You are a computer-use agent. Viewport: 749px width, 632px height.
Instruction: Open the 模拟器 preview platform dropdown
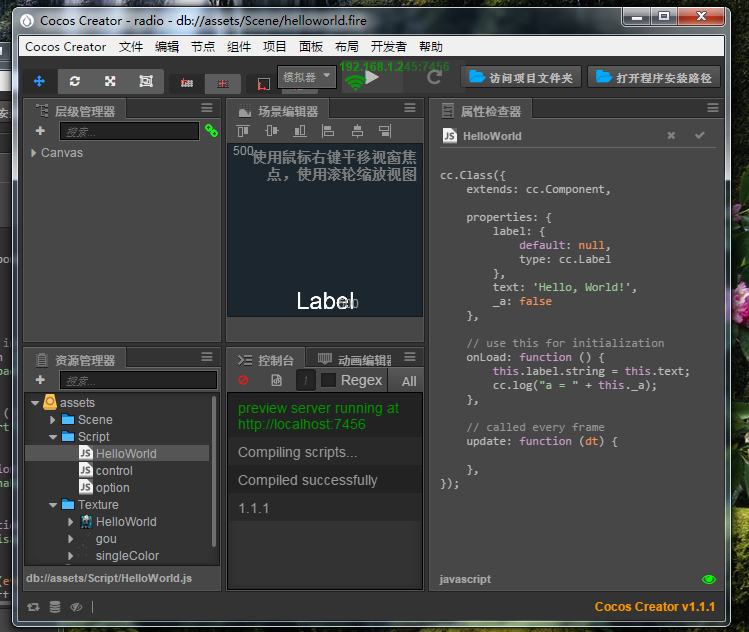pos(307,77)
